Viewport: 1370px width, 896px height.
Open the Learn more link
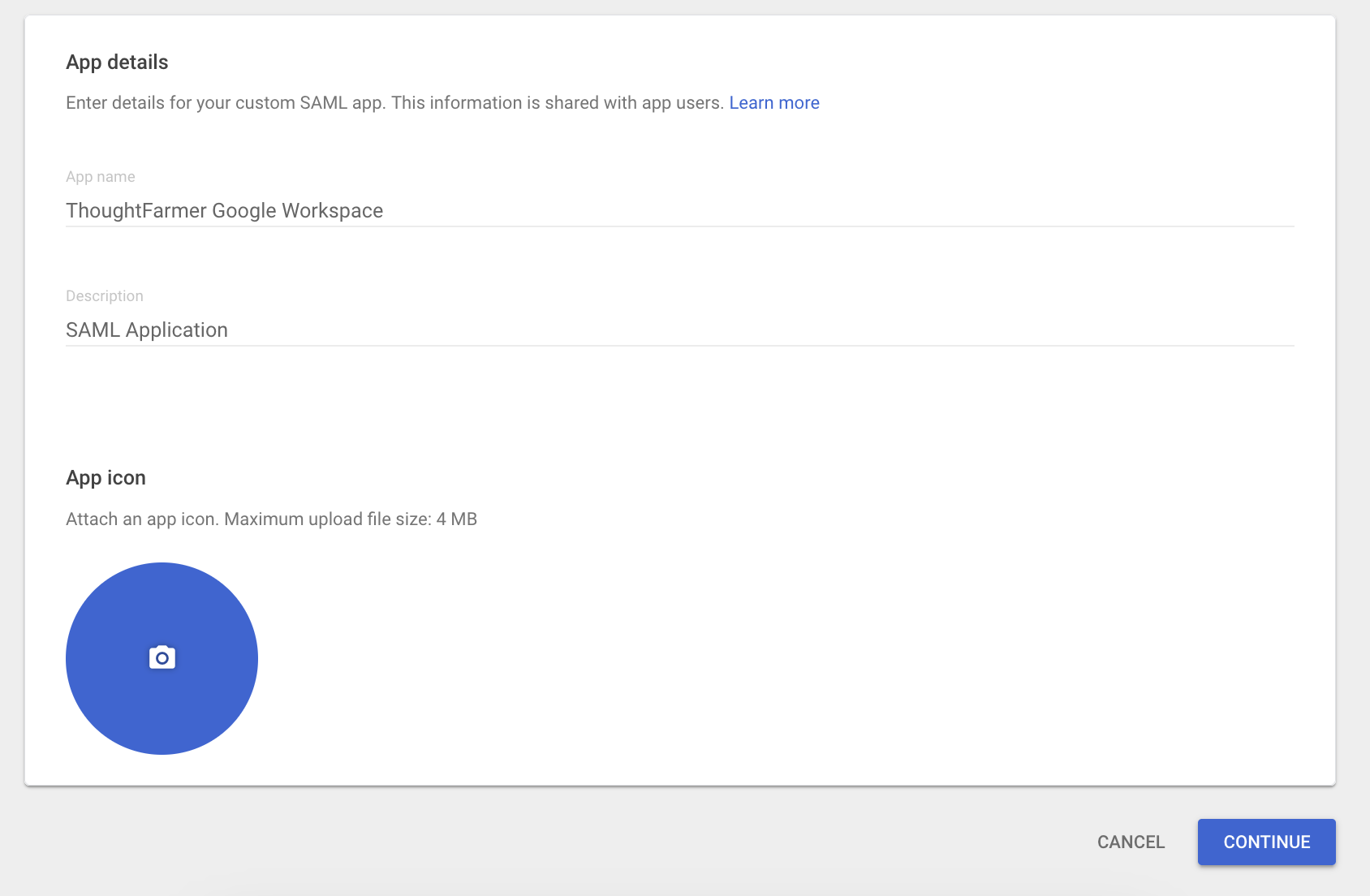[x=774, y=103]
